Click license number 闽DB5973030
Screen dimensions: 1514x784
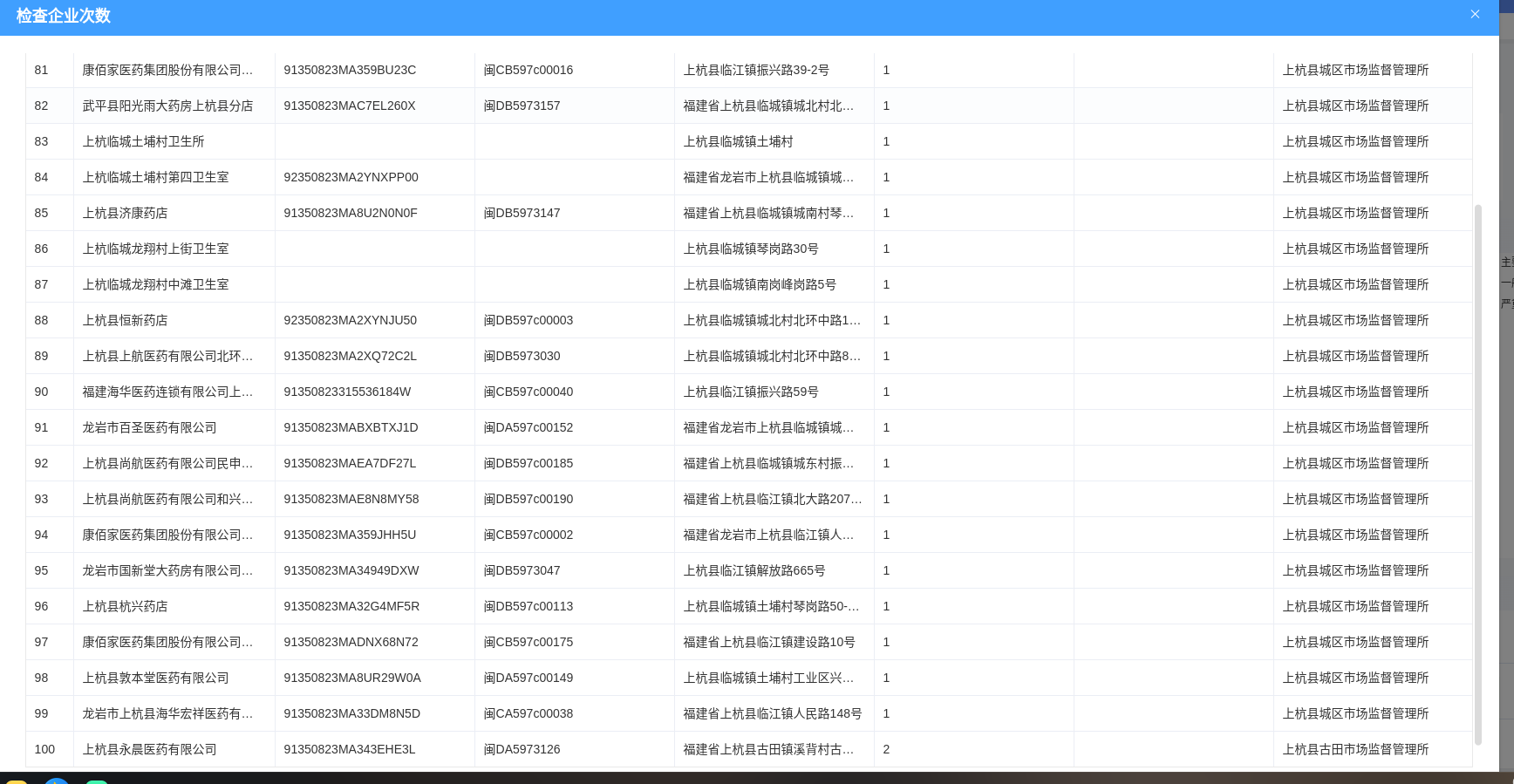(x=522, y=356)
